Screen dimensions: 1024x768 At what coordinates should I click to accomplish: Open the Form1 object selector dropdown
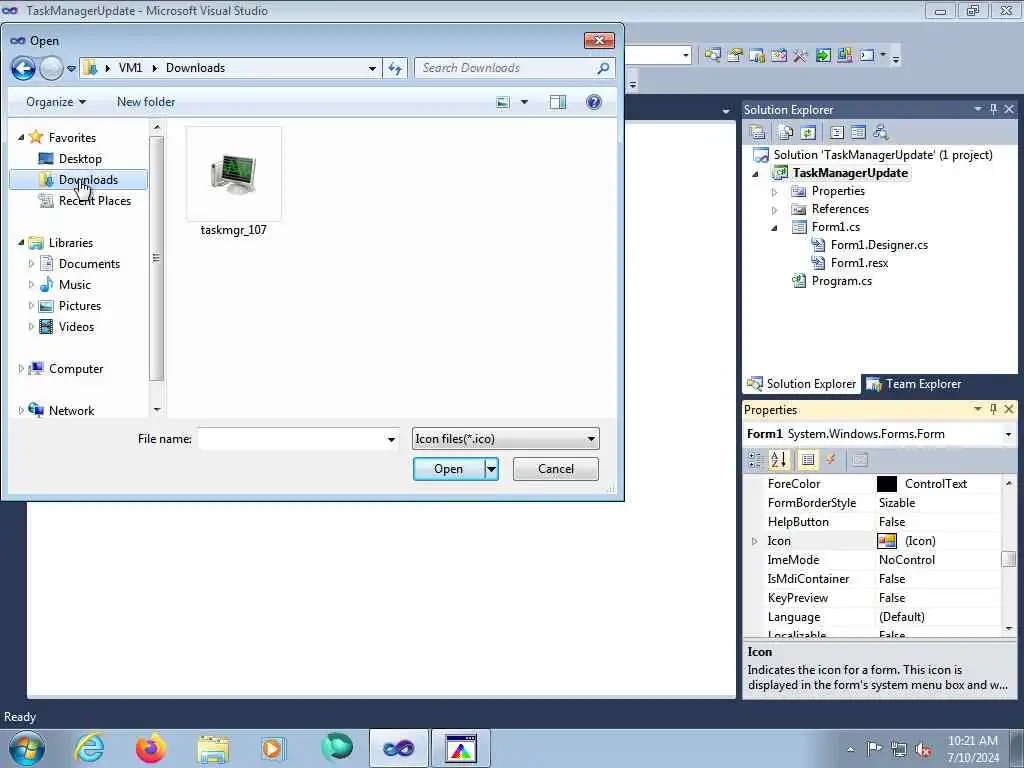(x=1008, y=434)
